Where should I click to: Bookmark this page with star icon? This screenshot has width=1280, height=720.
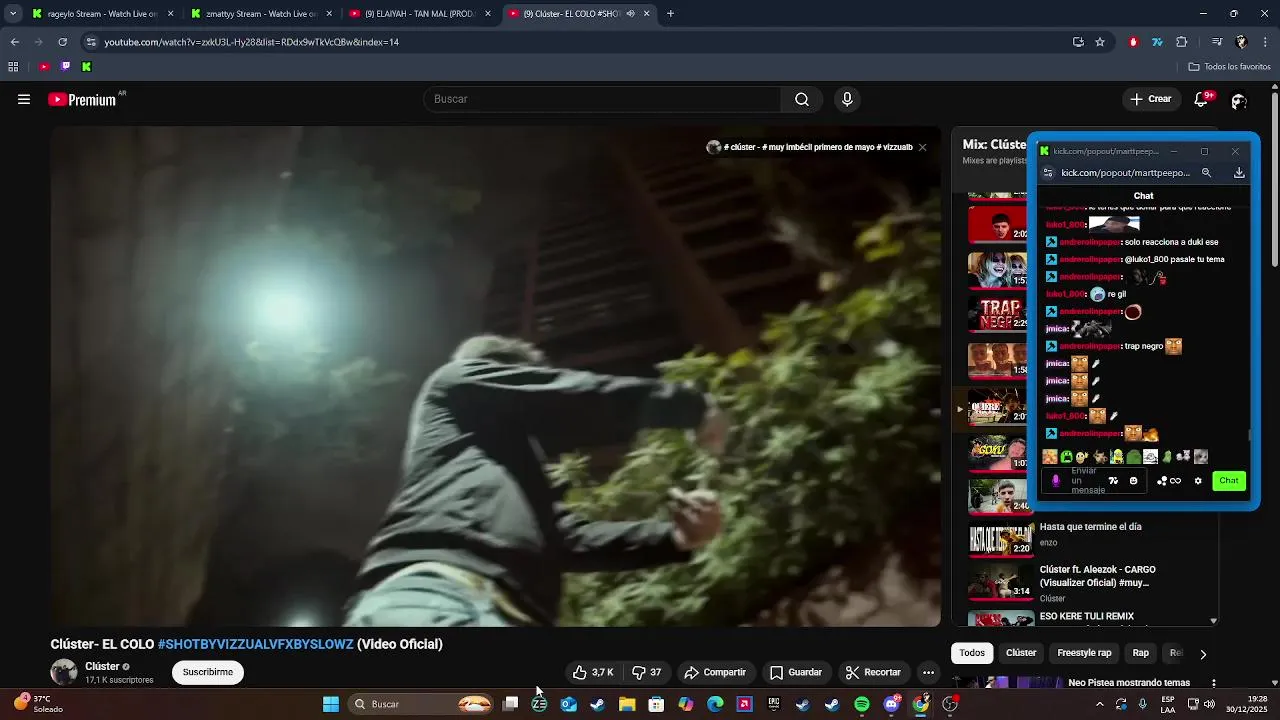coord(1100,42)
